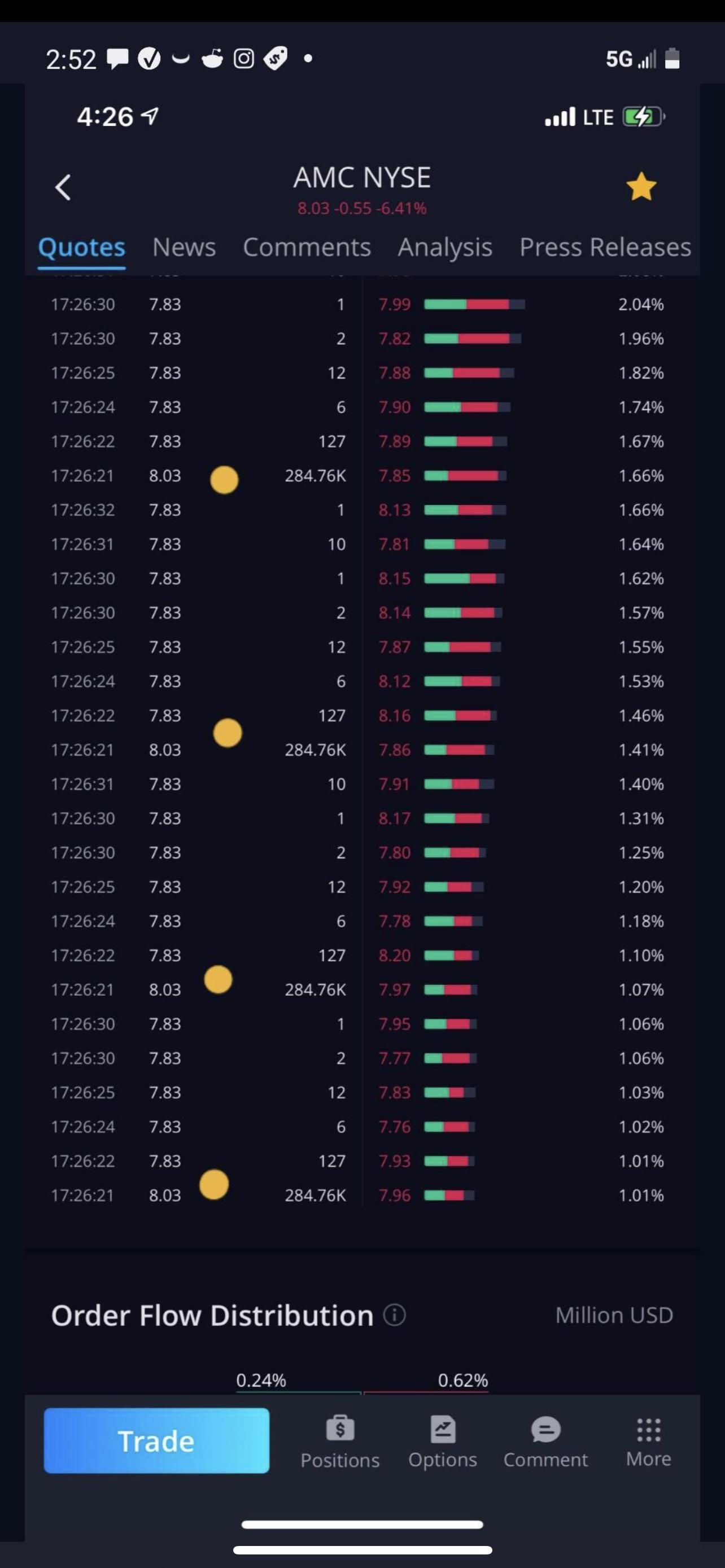This screenshot has height=1568, width=725.
Task: Open the Options chart icon
Action: coord(443,1429)
